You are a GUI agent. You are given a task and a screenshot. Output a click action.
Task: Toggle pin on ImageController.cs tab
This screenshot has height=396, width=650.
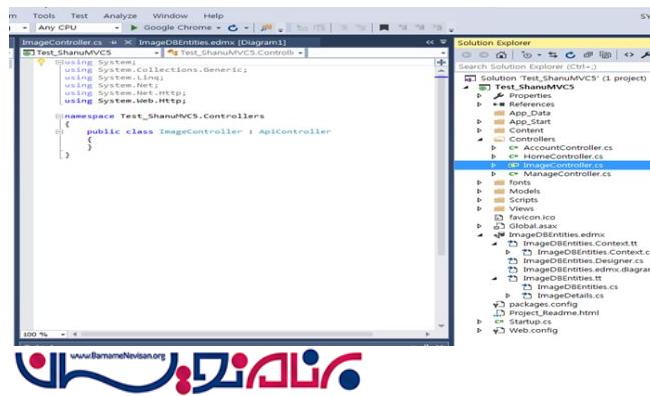pos(114,42)
